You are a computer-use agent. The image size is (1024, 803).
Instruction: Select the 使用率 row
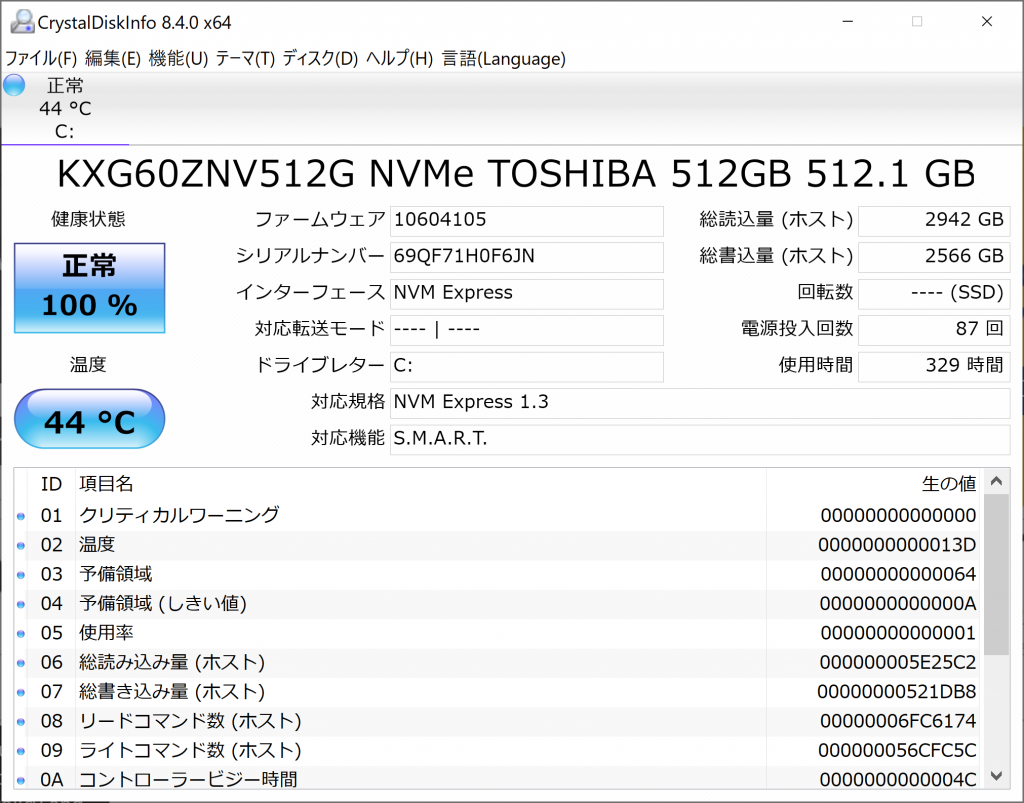[x=497, y=633]
